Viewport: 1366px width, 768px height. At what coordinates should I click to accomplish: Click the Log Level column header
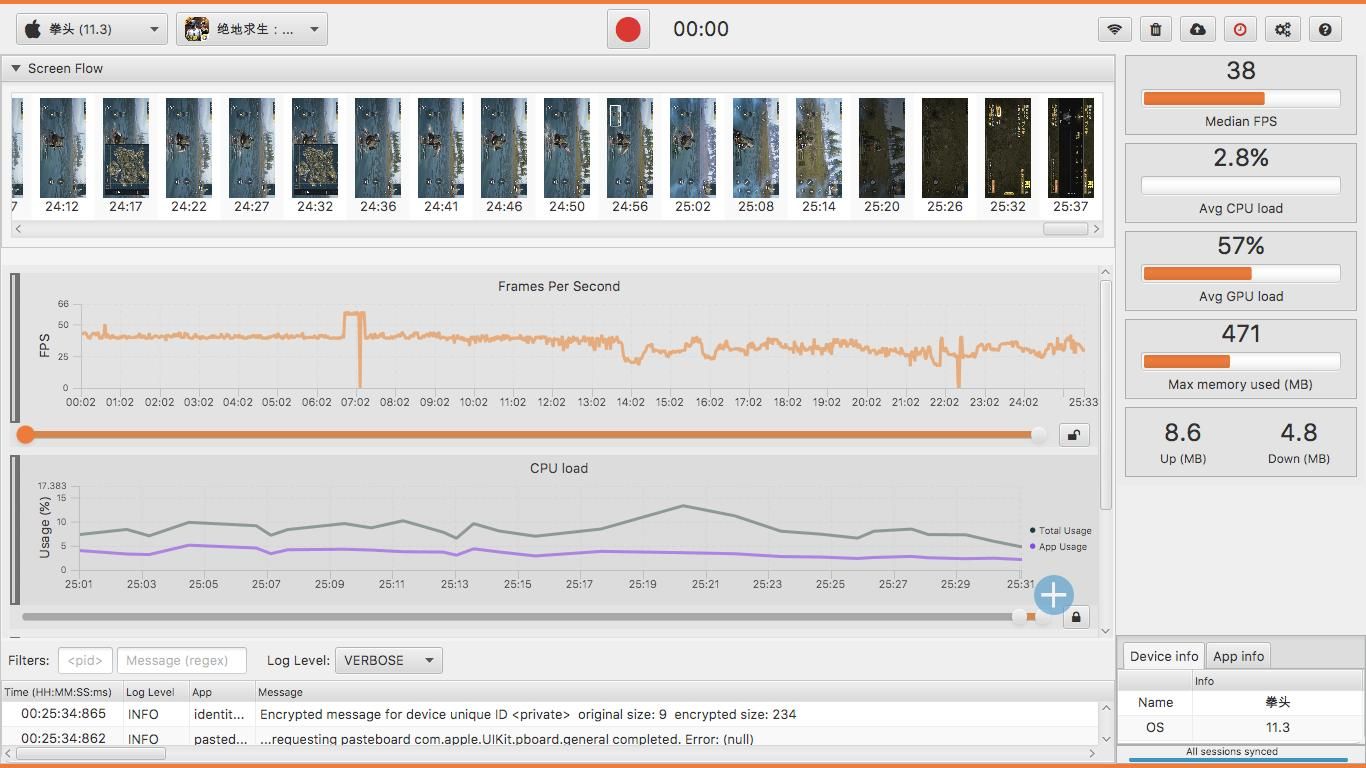pos(150,692)
